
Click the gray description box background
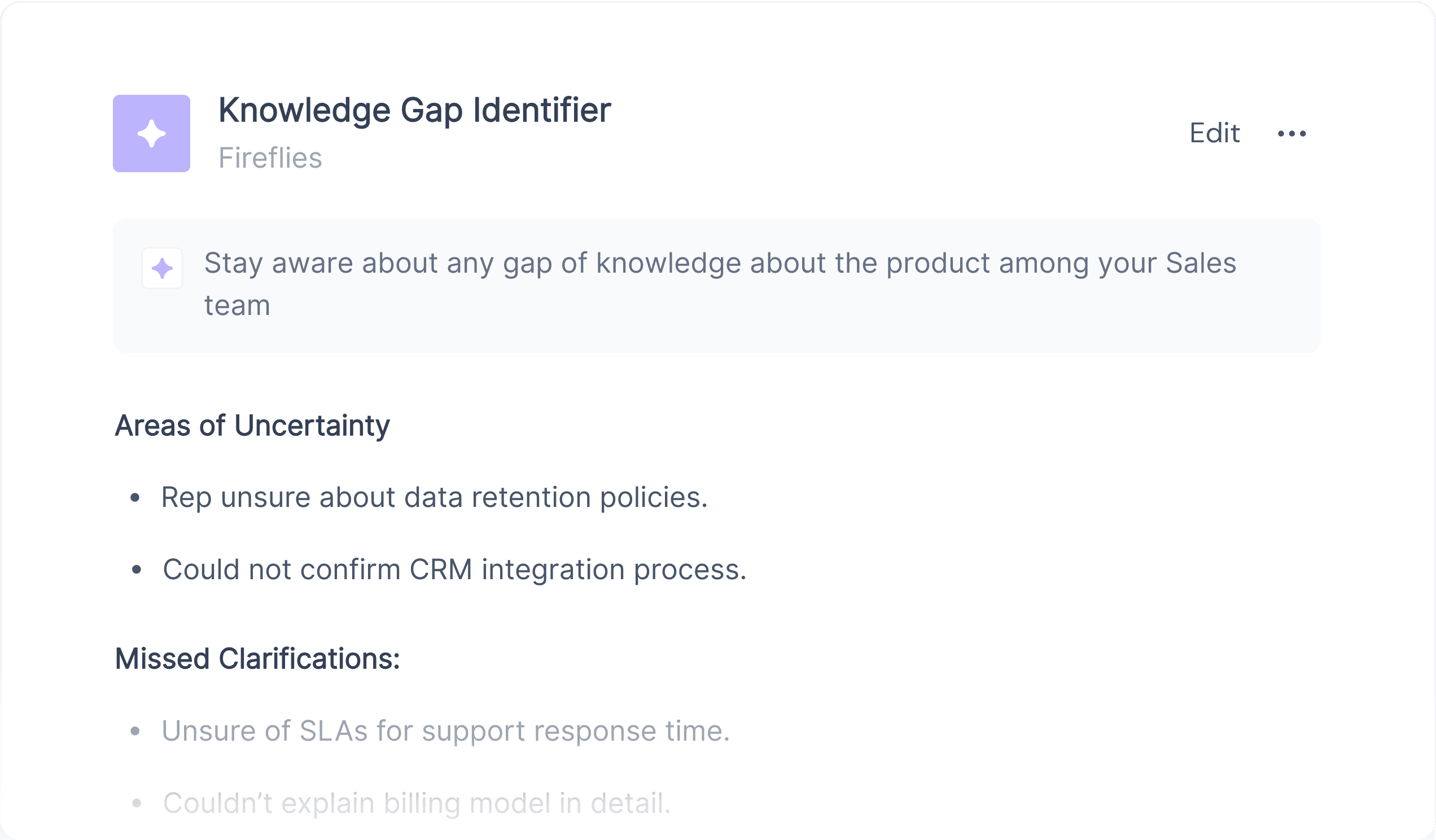717,286
